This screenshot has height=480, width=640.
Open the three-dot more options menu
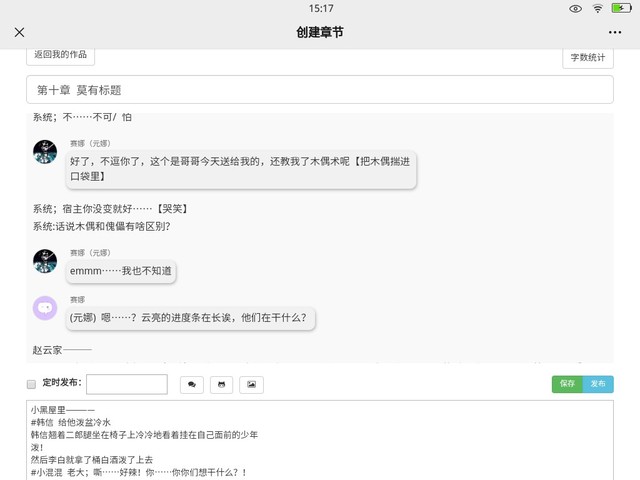614,32
